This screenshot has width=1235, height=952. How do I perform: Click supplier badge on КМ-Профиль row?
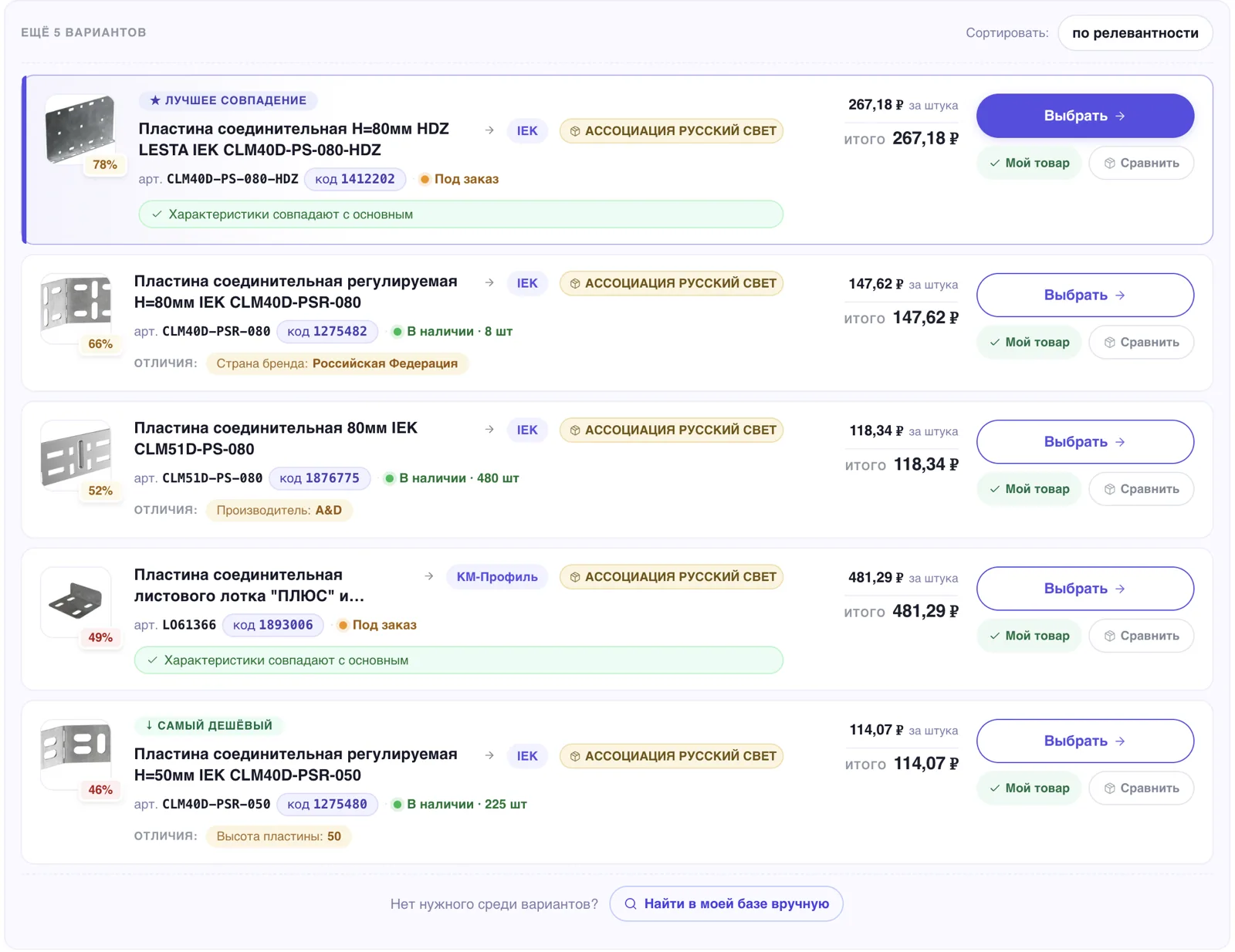point(672,576)
